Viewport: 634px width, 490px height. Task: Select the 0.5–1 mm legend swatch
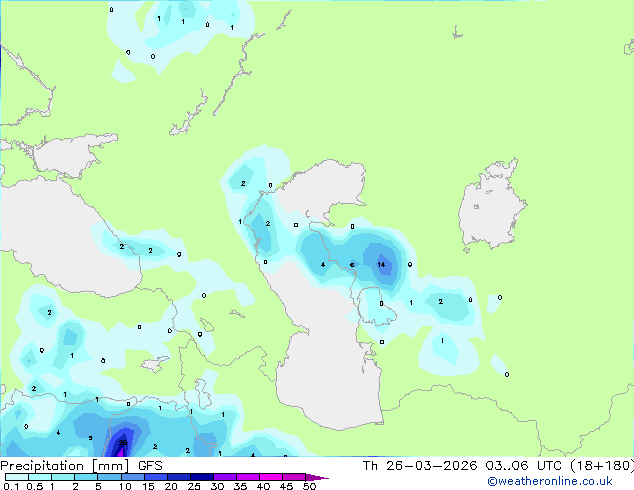click(40, 477)
